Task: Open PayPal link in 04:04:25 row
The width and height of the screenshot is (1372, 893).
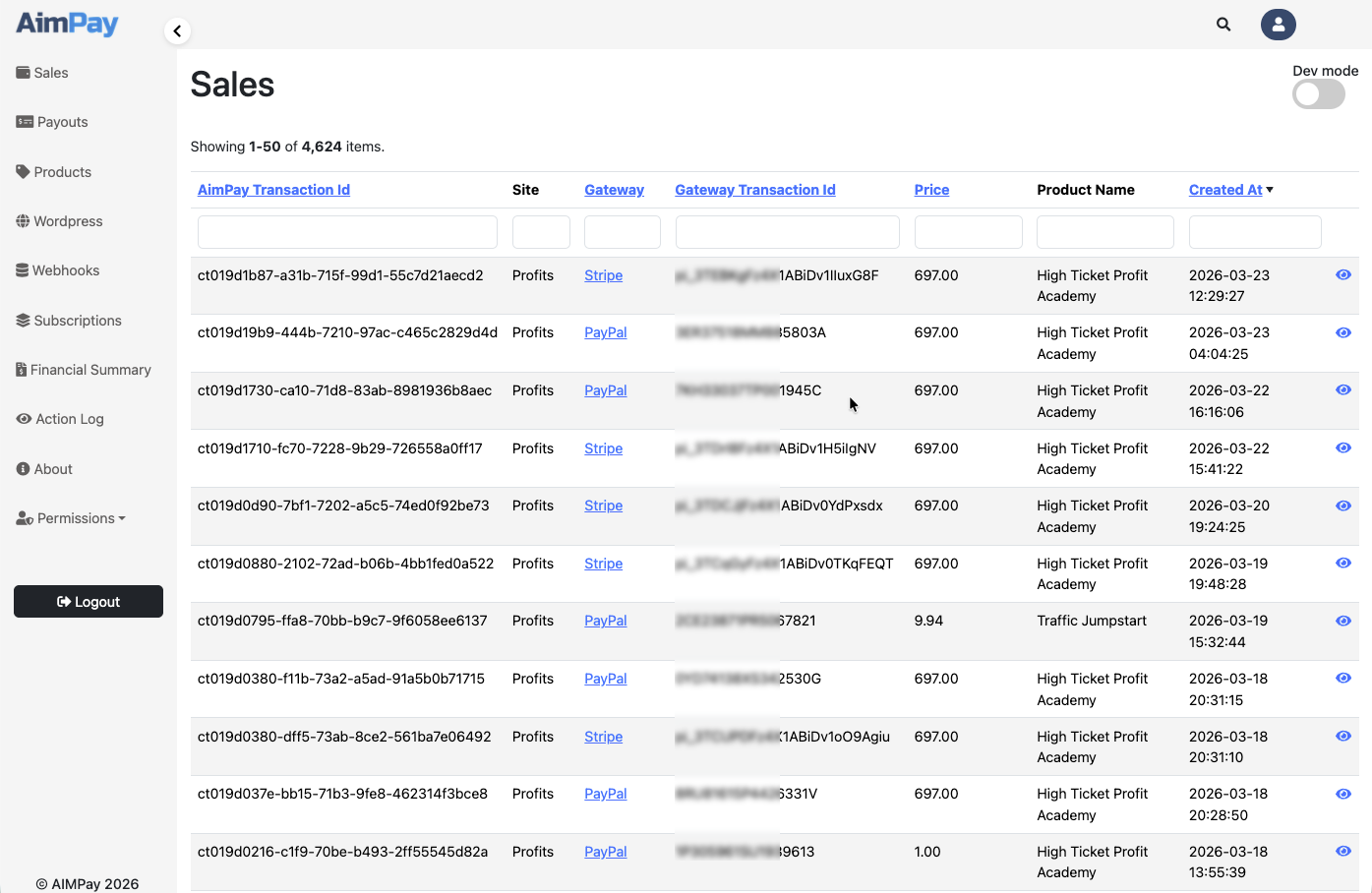Action: (606, 332)
